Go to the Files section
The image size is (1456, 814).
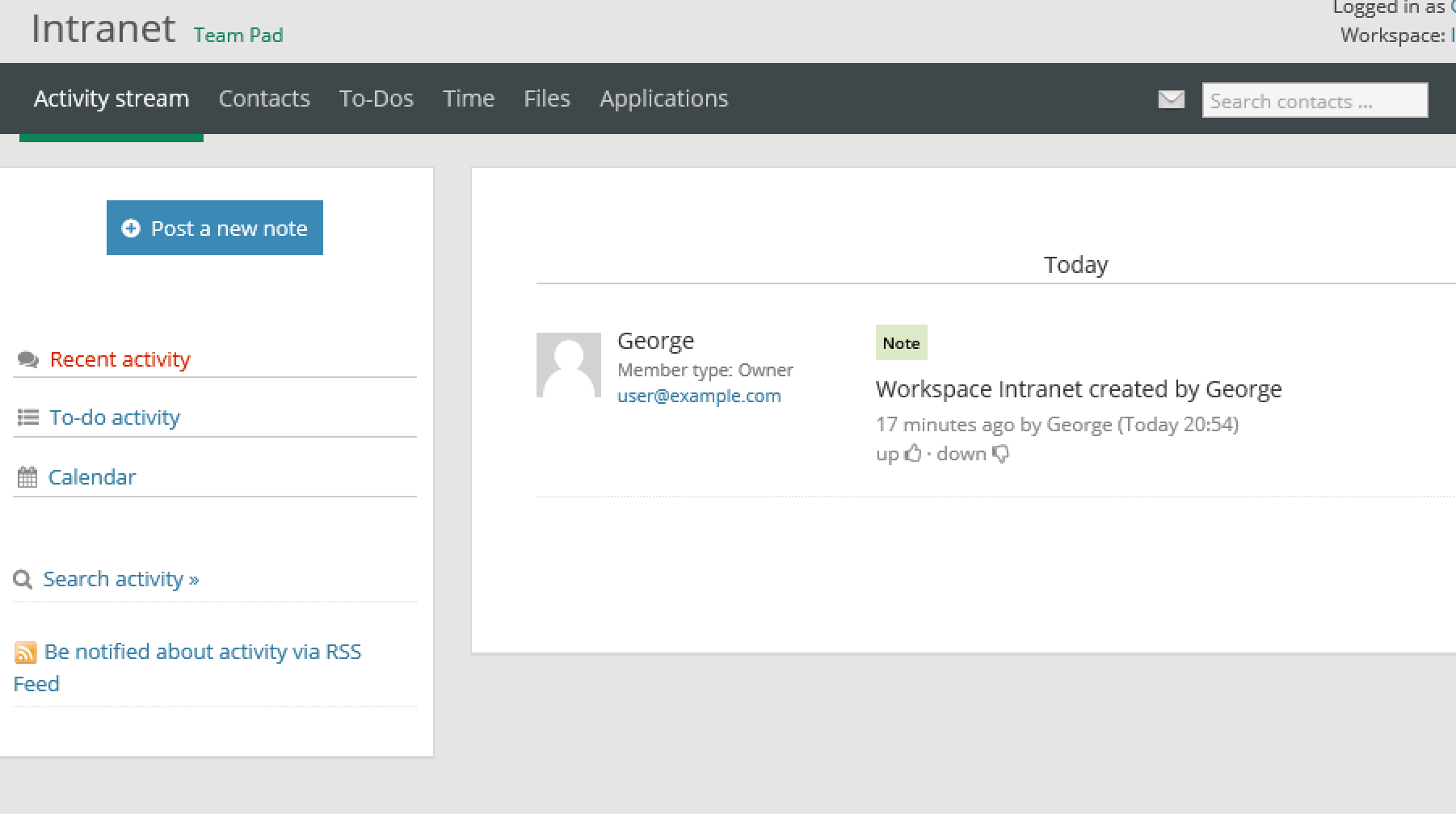[547, 98]
